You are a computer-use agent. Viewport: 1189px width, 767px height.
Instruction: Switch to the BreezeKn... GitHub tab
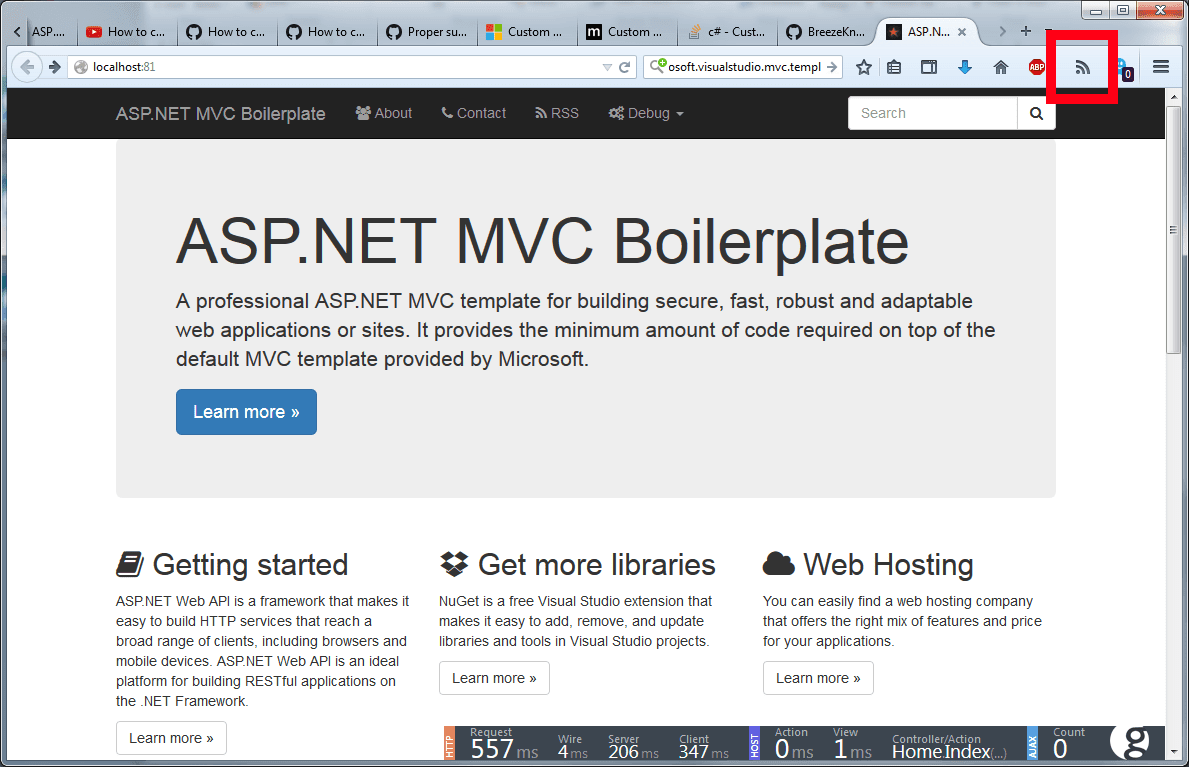tap(825, 32)
